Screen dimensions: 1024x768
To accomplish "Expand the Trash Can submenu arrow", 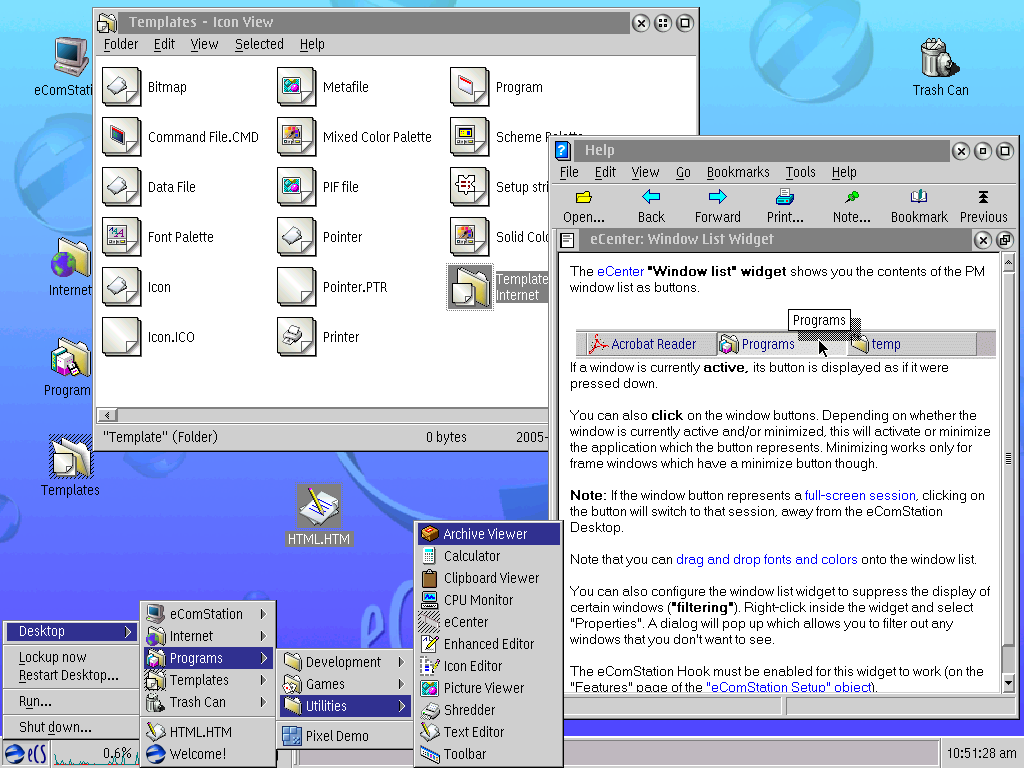I will [x=263, y=702].
